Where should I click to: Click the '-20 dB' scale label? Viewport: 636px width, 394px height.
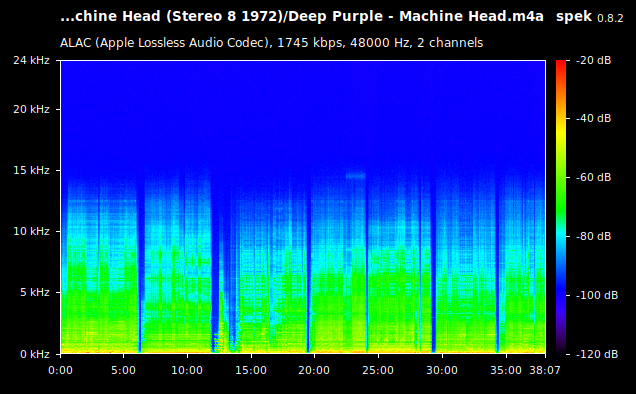tap(593, 60)
